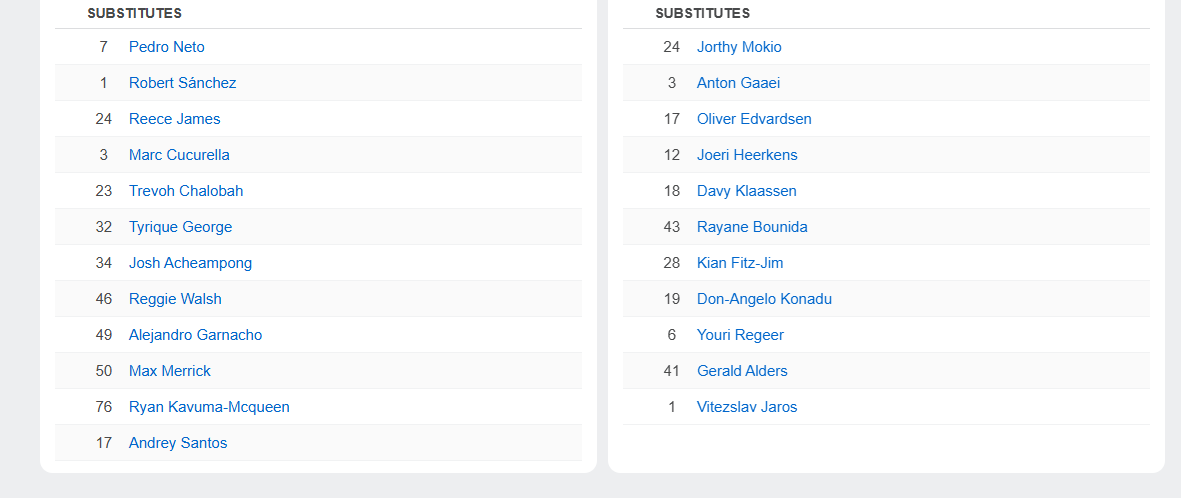The image size is (1181, 498).
Task: Open Vitezslav Jaros' profile link
Action: click(x=747, y=407)
